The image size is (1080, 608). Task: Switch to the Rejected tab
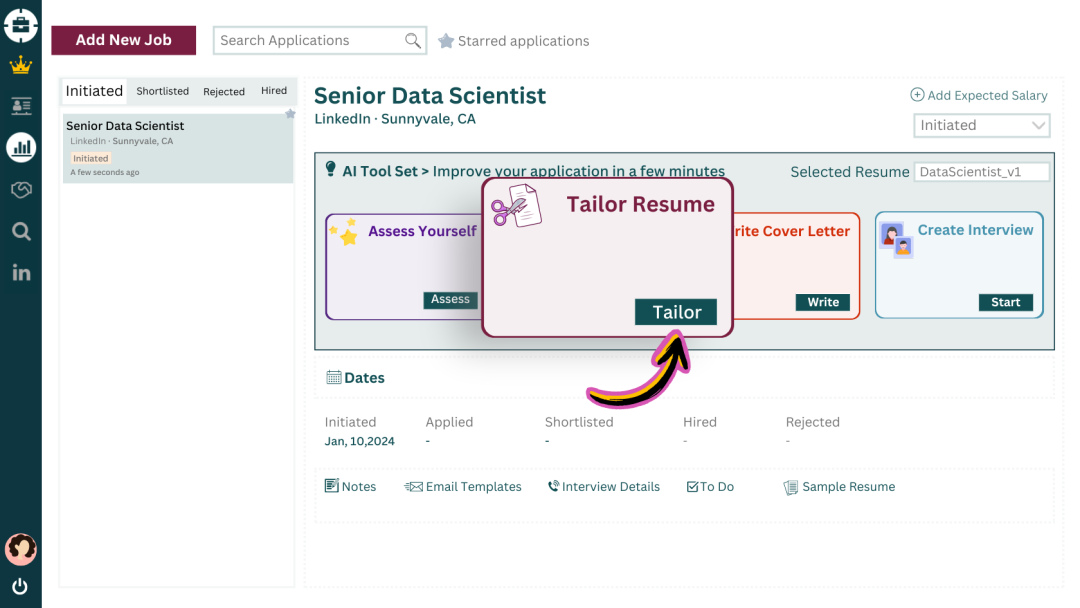(x=224, y=91)
